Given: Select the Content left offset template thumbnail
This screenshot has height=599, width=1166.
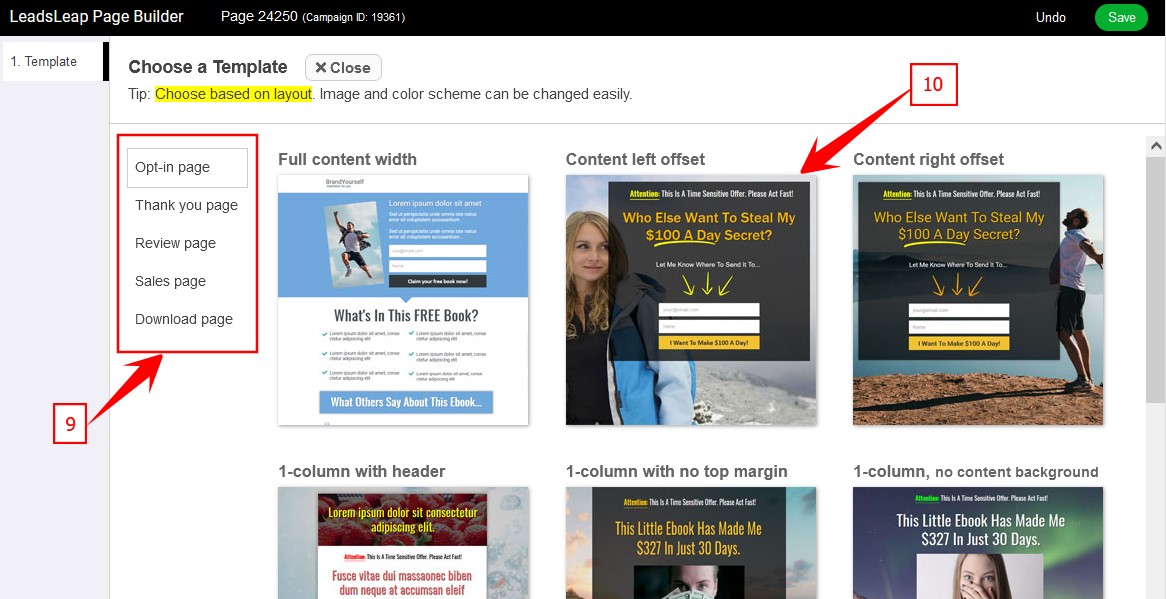Looking at the screenshot, I should (691, 300).
